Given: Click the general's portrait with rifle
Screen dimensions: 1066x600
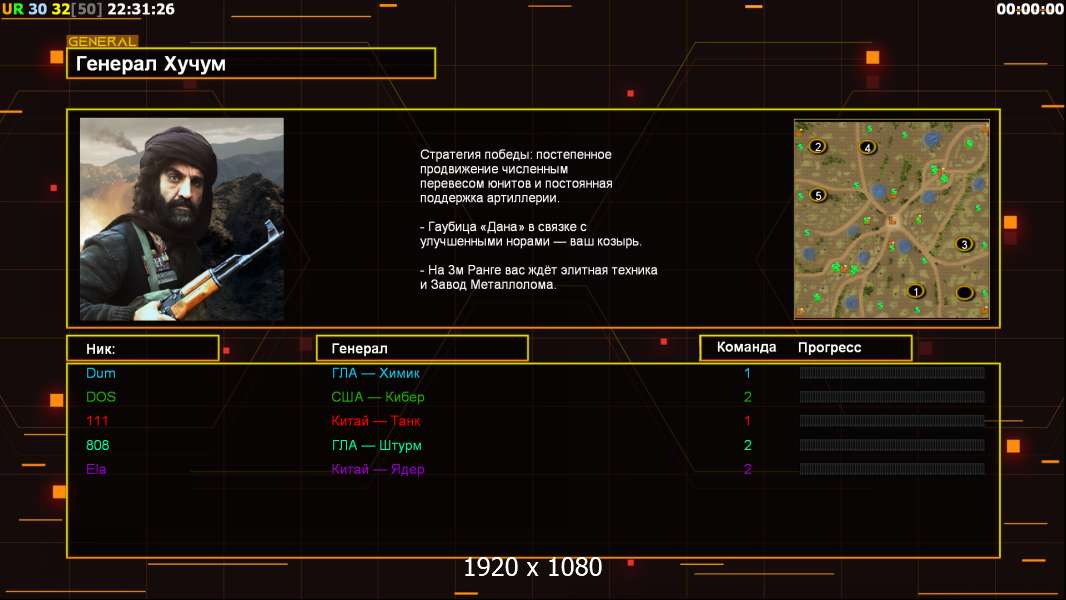Looking at the screenshot, I should (182, 219).
